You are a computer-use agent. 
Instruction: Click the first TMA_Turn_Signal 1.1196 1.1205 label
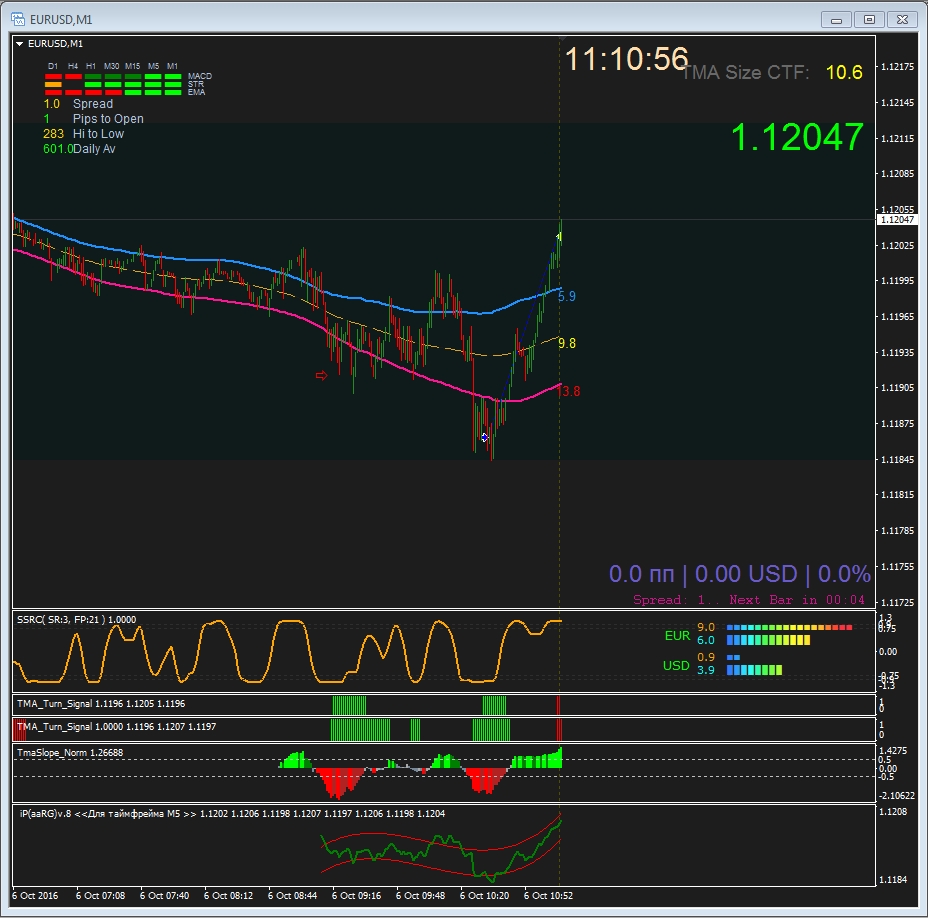point(101,704)
